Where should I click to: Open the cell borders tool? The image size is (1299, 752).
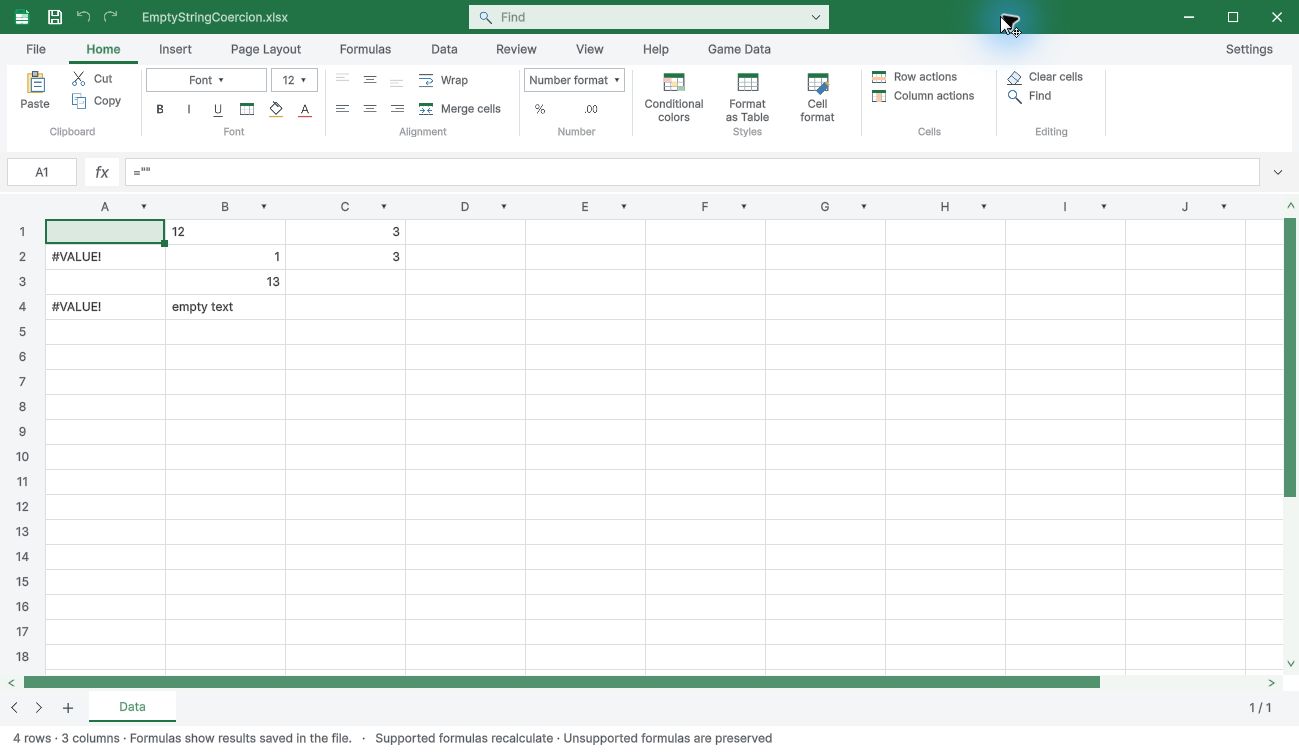pyautogui.click(x=247, y=109)
